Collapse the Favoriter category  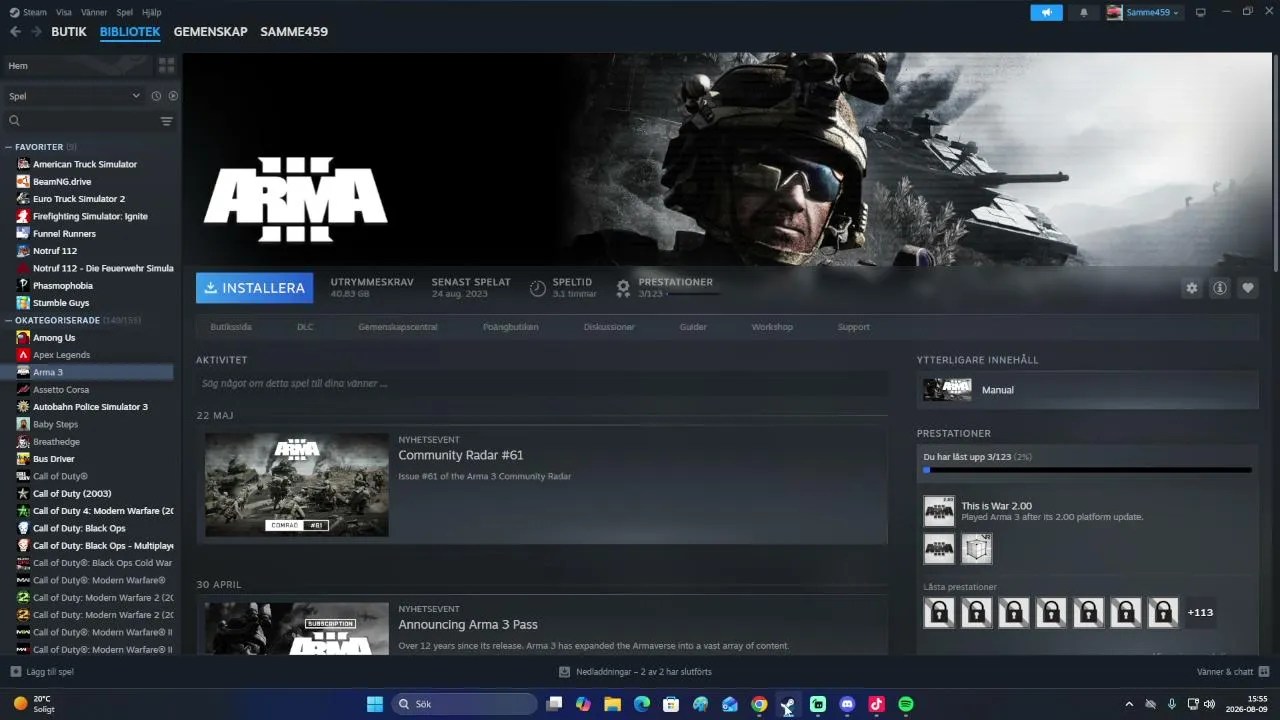9,147
